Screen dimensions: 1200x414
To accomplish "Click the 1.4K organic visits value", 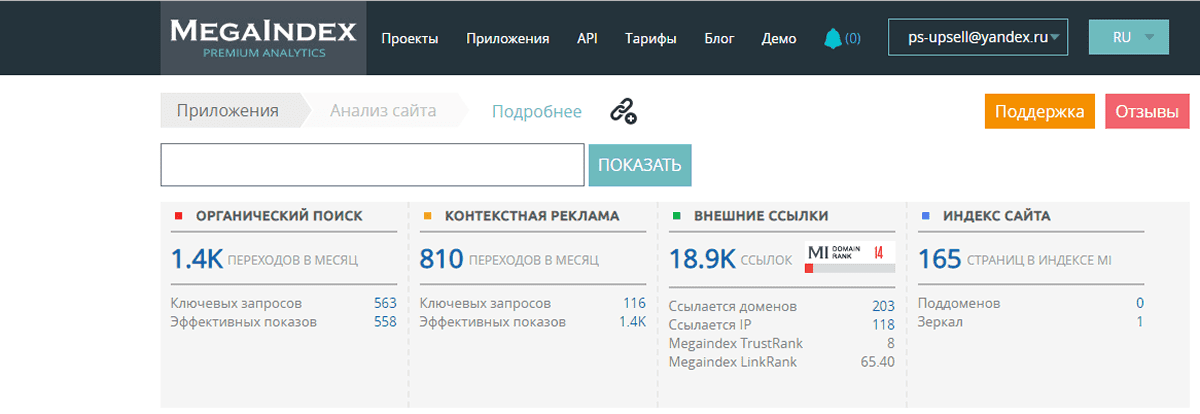I will pyautogui.click(x=196, y=259).
